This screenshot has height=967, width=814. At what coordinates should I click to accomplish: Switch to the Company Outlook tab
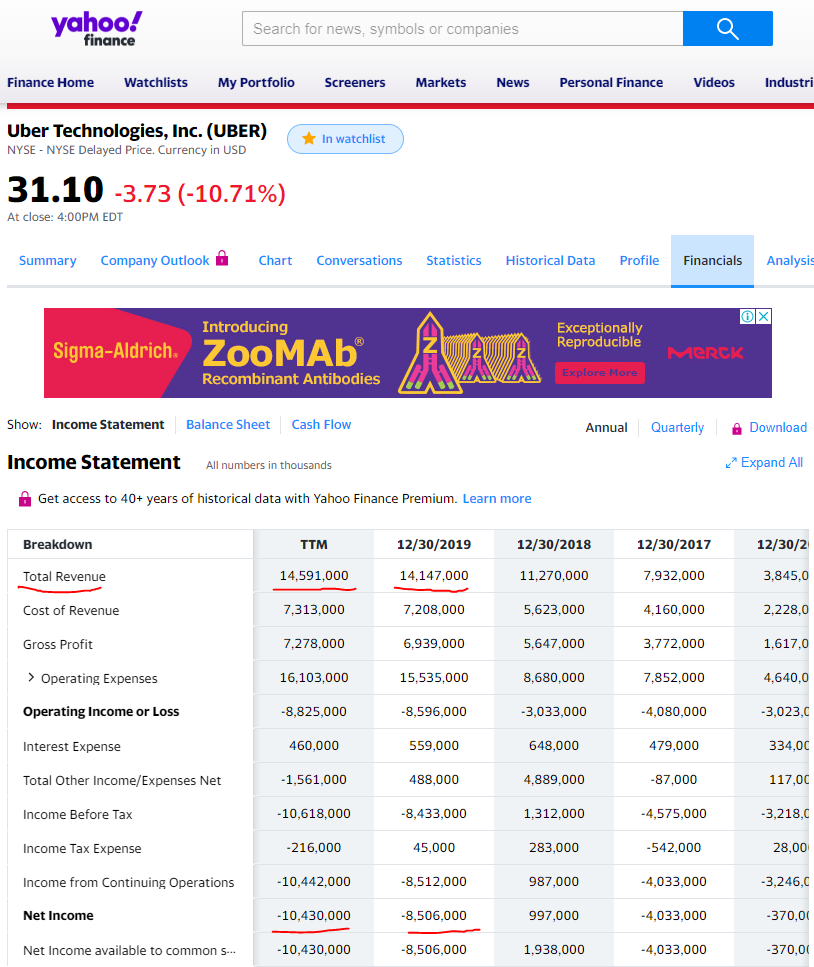pyautogui.click(x=155, y=260)
